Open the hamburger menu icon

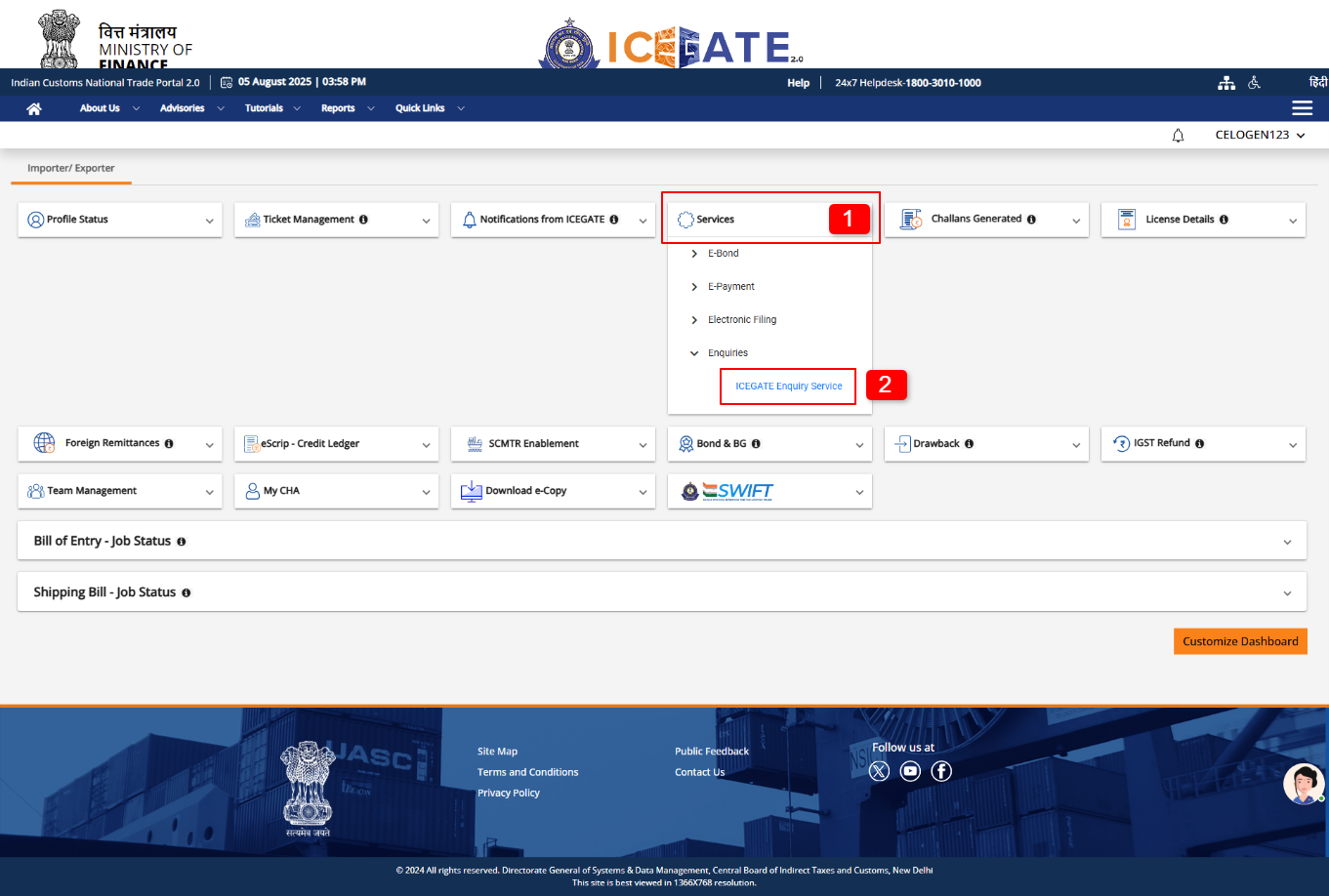[1302, 108]
